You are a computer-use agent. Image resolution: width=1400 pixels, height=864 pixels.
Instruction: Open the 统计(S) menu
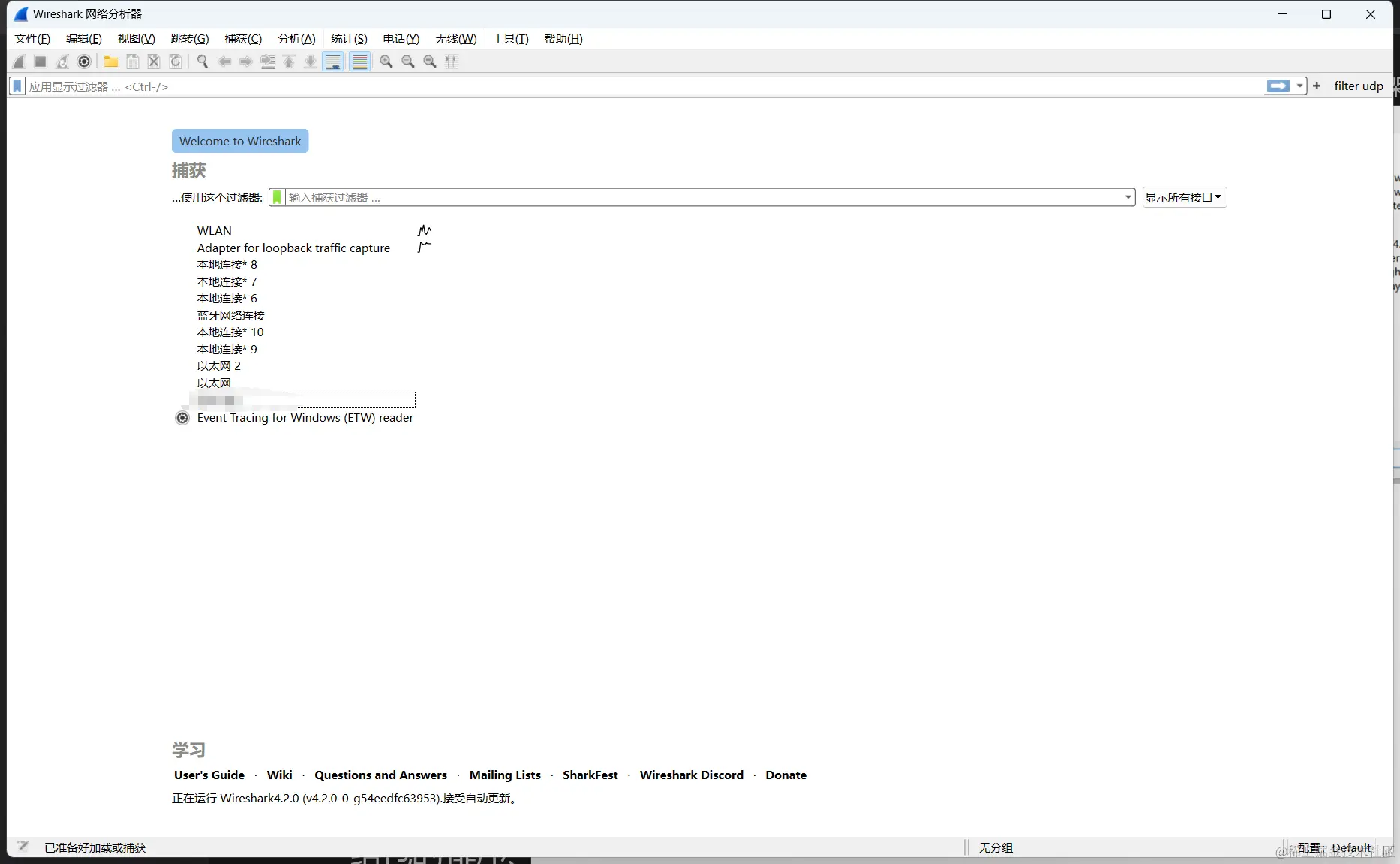pyautogui.click(x=349, y=39)
